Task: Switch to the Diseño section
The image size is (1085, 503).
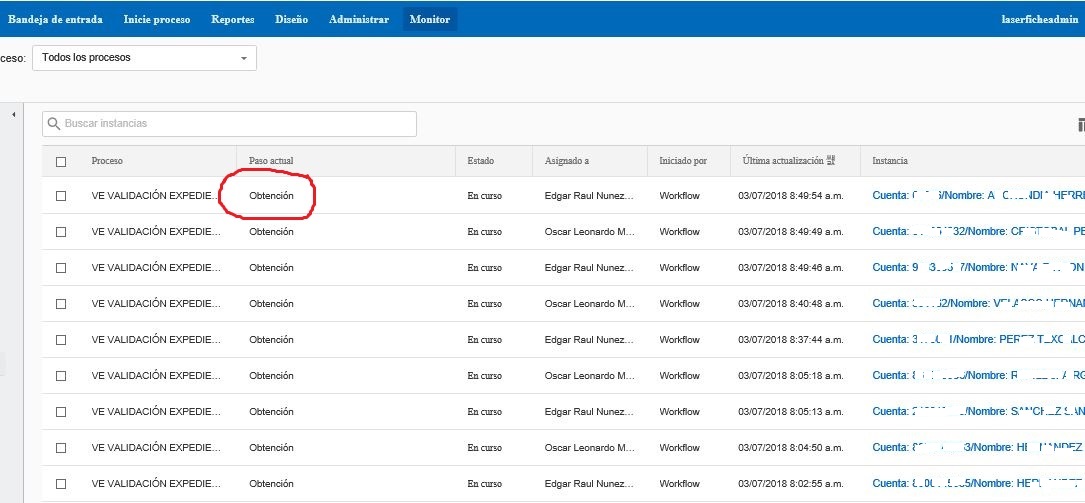Action: (x=291, y=20)
